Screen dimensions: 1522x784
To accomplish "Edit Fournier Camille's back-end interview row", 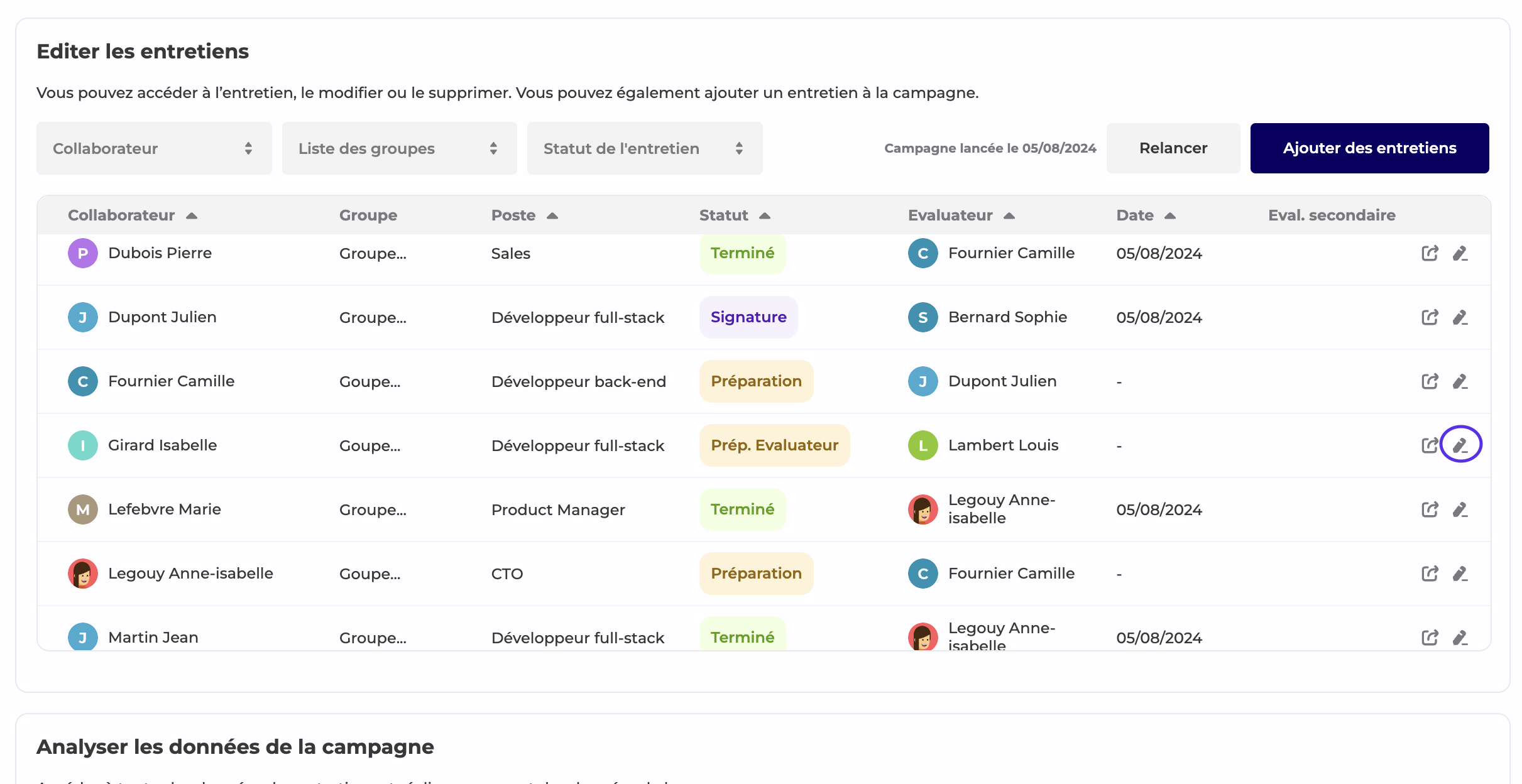I will 1460,381.
